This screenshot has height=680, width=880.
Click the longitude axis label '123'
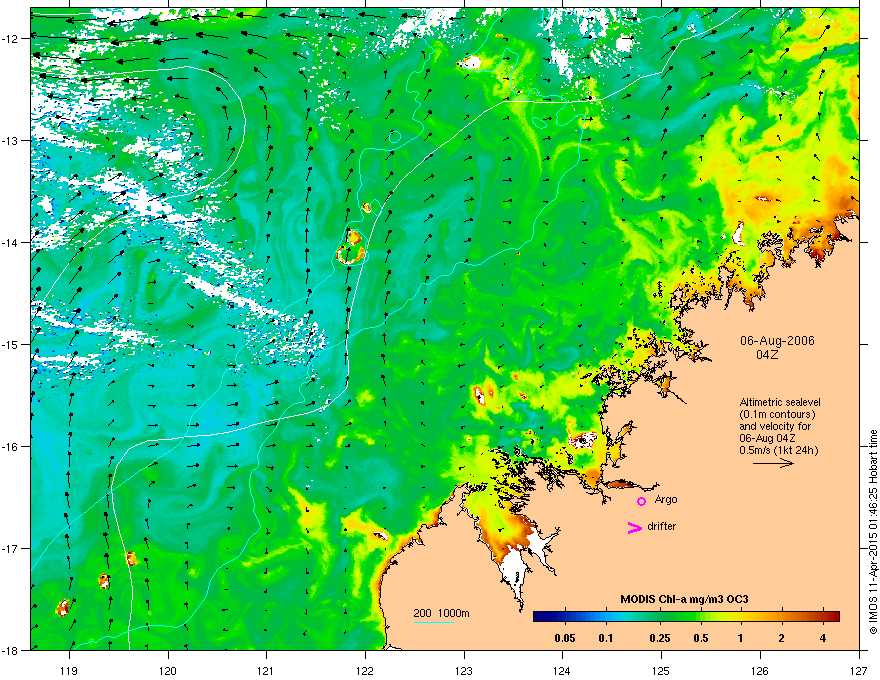pyautogui.click(x=464, y=670)
